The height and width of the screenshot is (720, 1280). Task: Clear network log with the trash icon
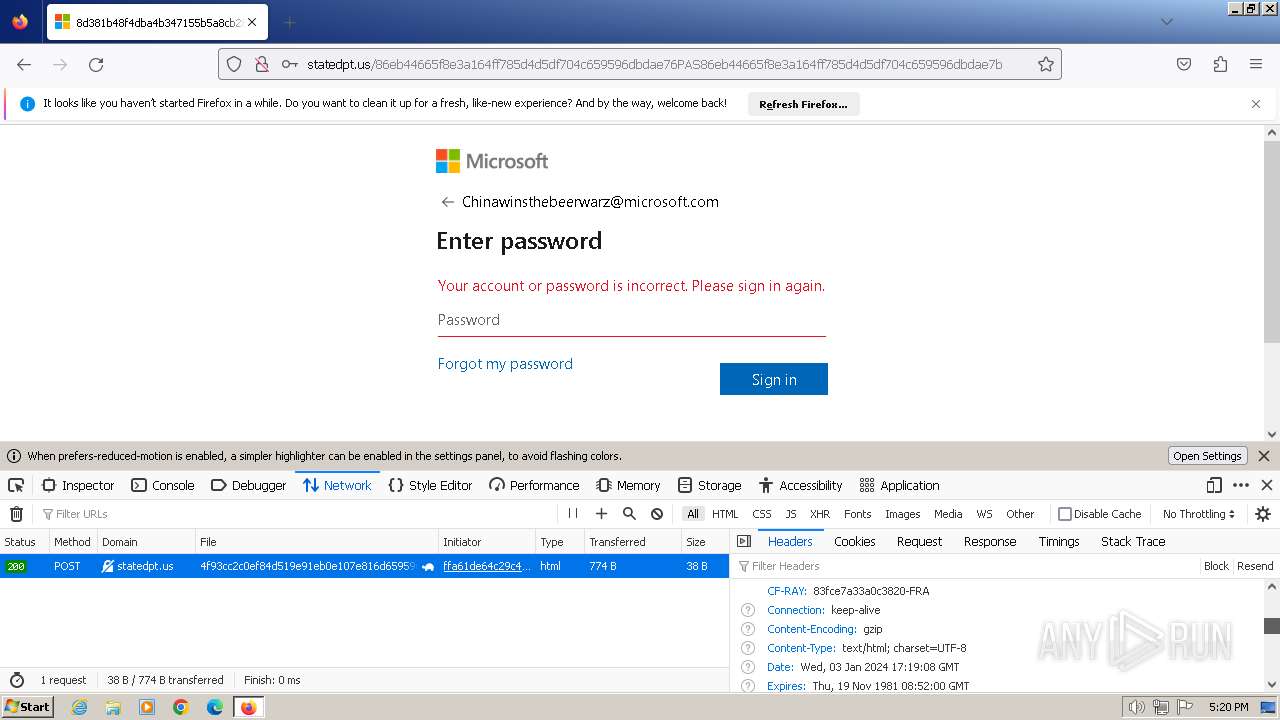pyautogui.click(x=16, y=514)
